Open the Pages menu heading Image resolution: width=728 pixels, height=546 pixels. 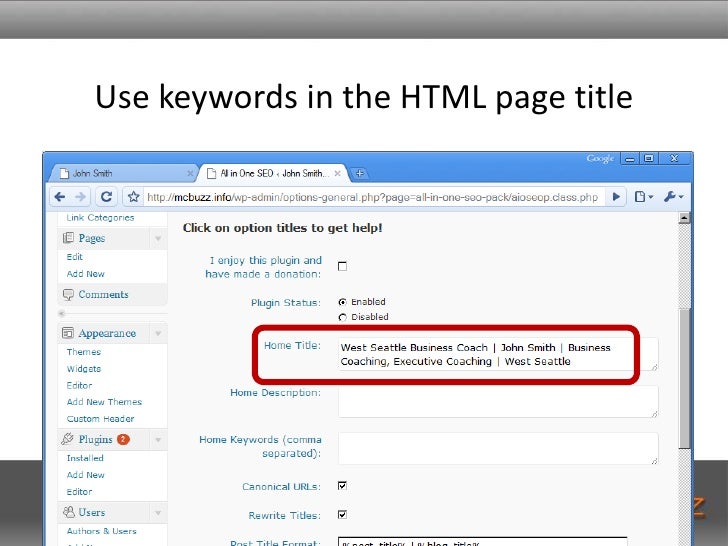91,238
